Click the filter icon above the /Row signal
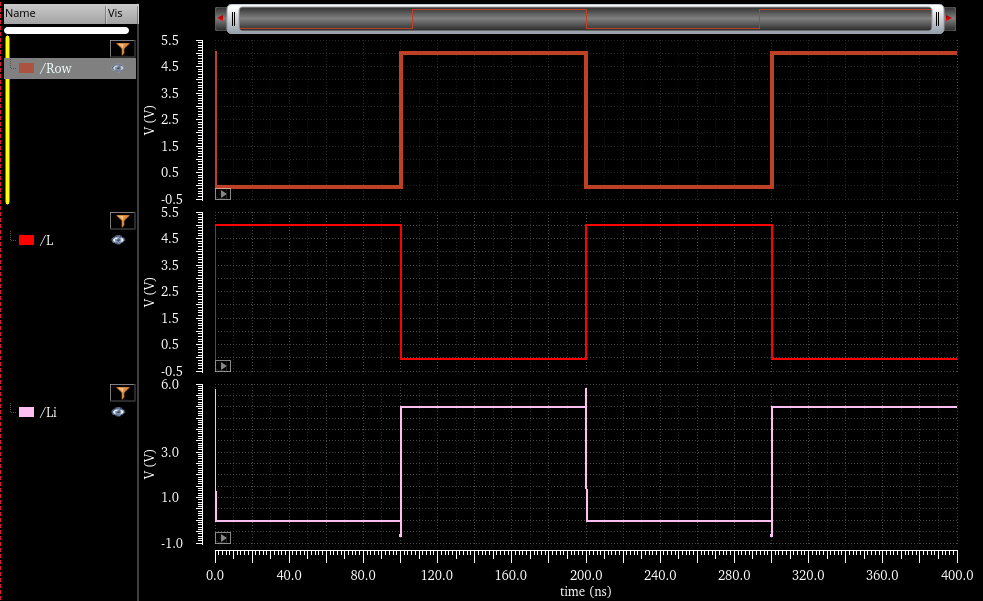Screen dimensions: 983x601 coord(121,49)
